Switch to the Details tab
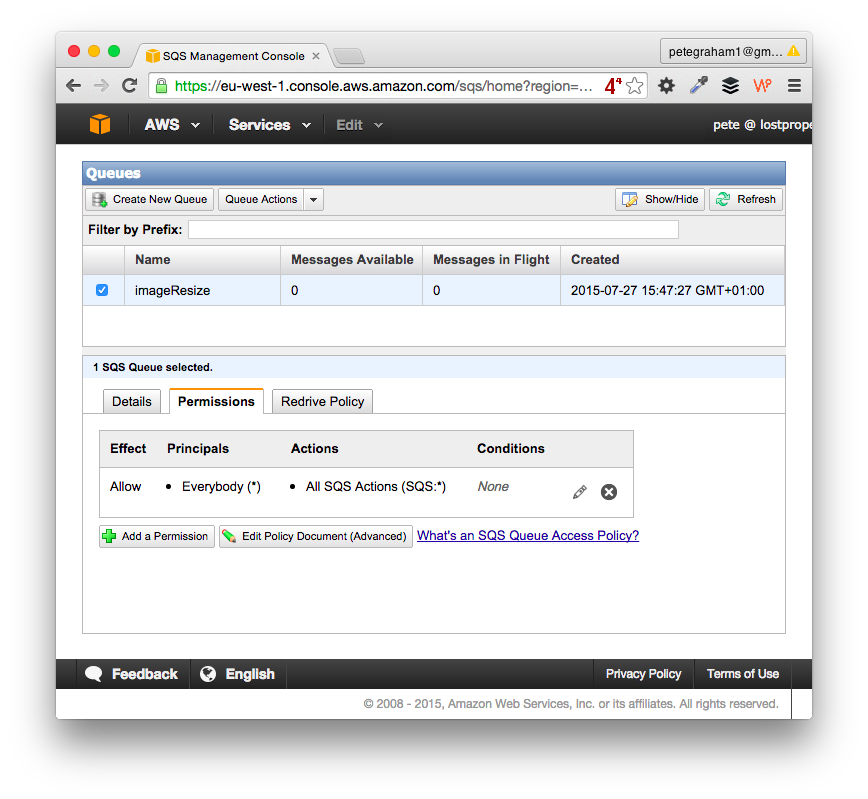Image resolution: width=868 pixels, height=799 pixels. click(x=132, y=401)
